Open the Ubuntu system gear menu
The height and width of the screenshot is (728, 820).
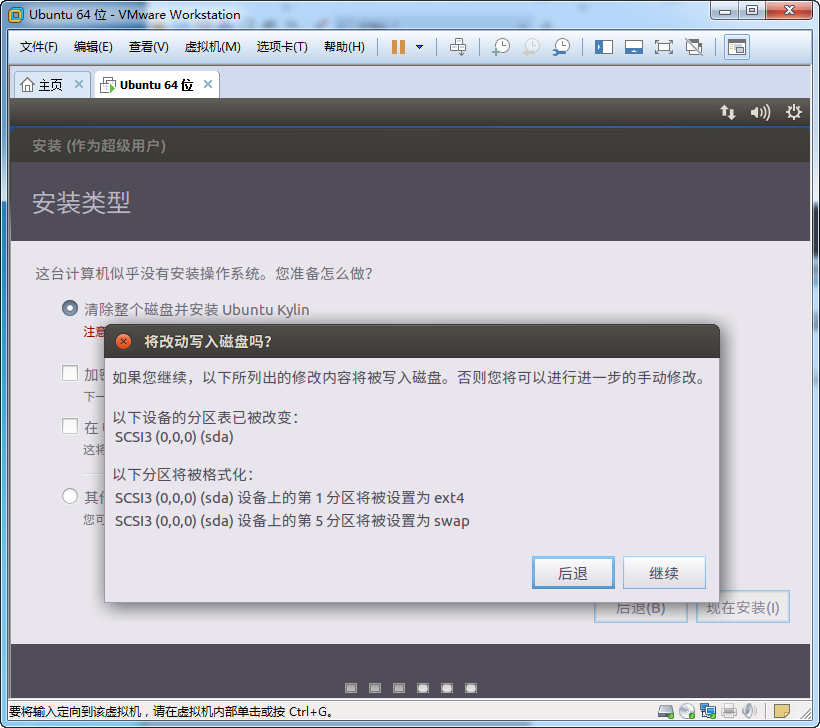coord(794,112)
